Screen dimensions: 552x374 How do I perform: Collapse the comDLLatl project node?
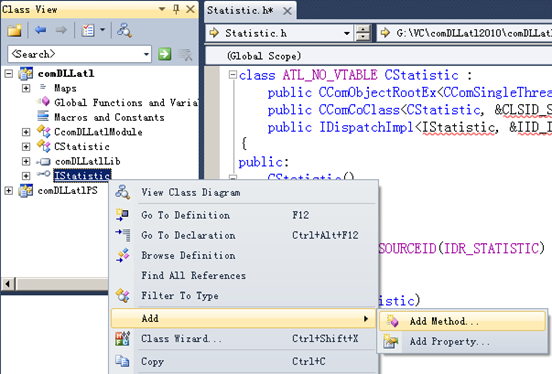(x=9, y=74)
